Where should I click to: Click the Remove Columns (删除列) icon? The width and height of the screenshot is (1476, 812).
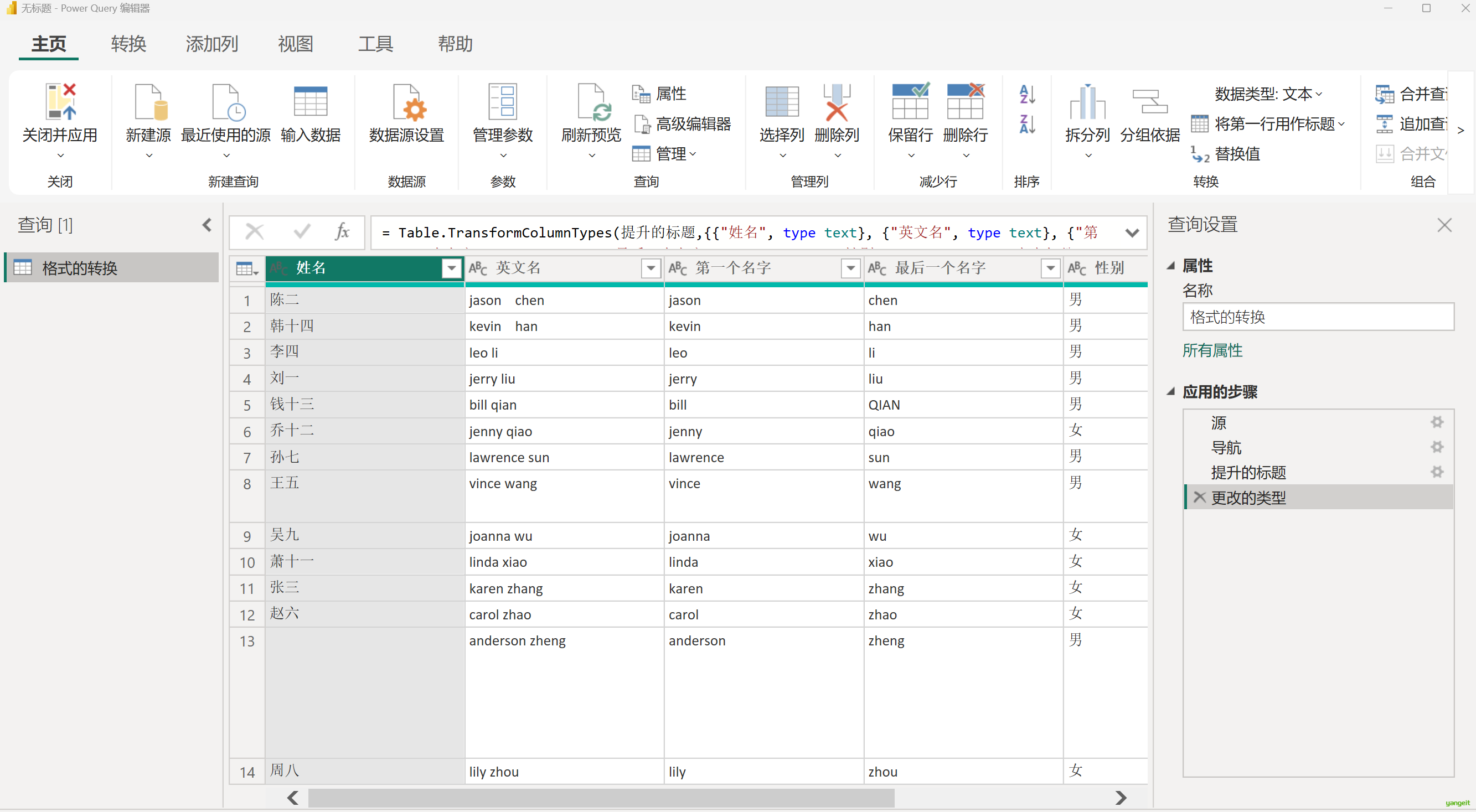click(x=836, y=103)
